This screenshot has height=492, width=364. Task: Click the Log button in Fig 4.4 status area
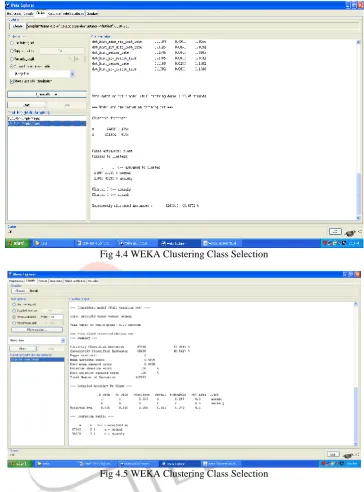click(335, 231)
